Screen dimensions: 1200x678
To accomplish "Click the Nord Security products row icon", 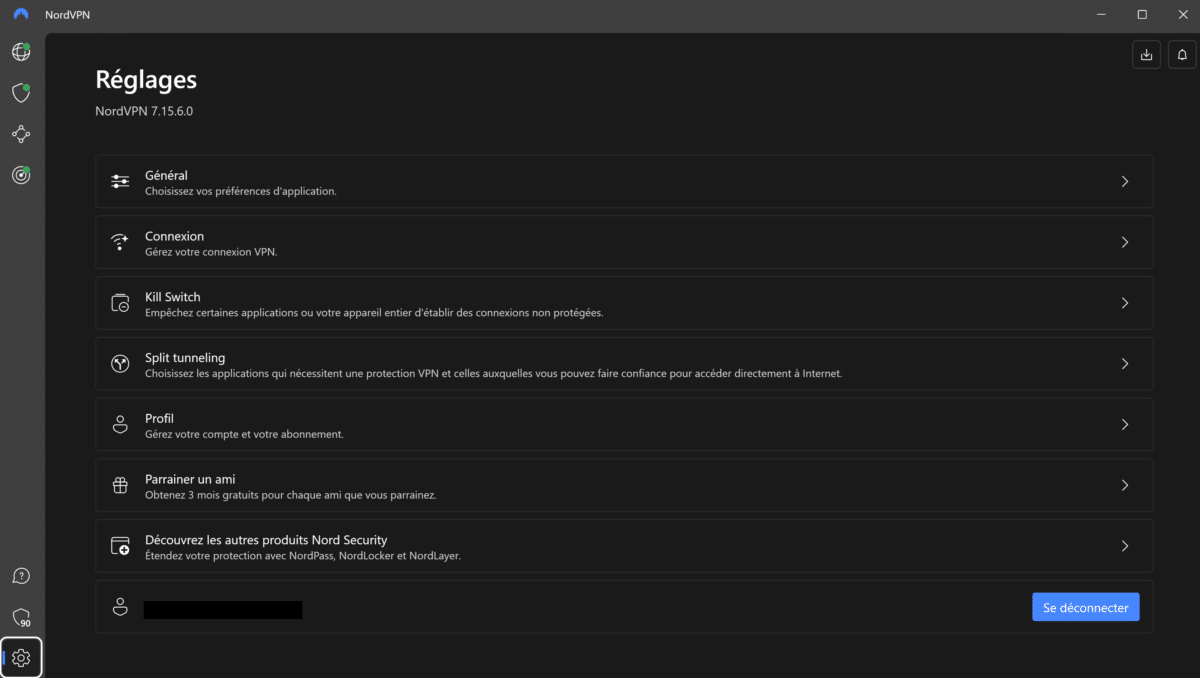I will pos(120,546).
